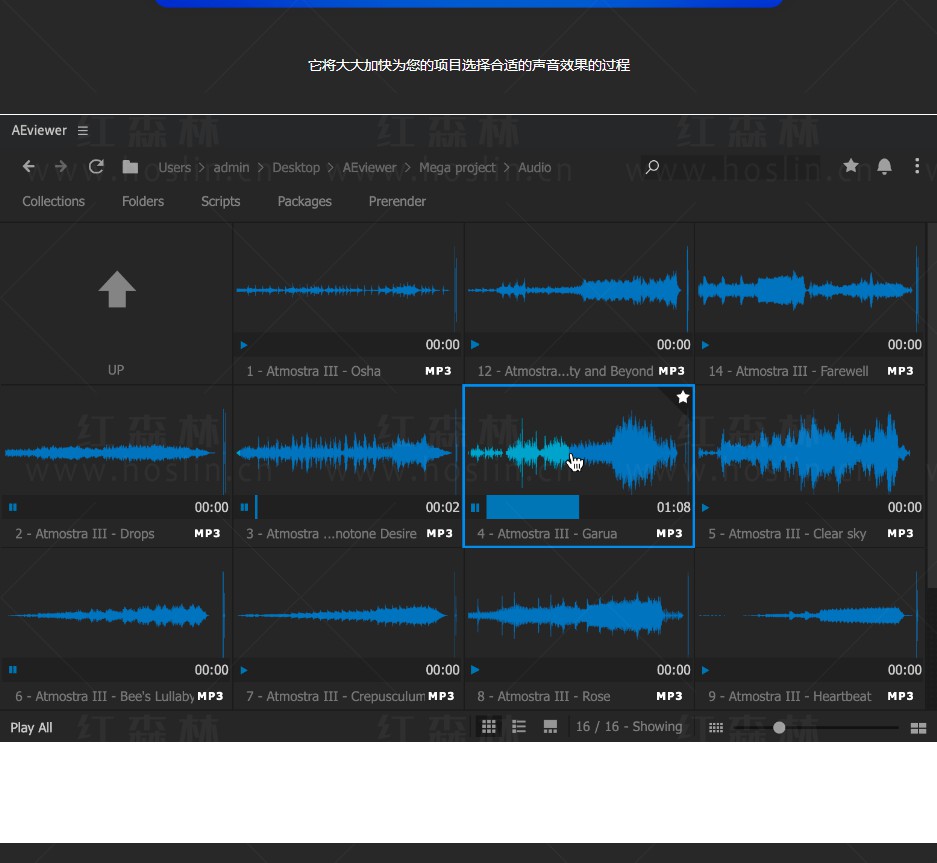This screenshot has width=937, height=863.
Task: Open notifications bell icon
Action: (884, 166)
